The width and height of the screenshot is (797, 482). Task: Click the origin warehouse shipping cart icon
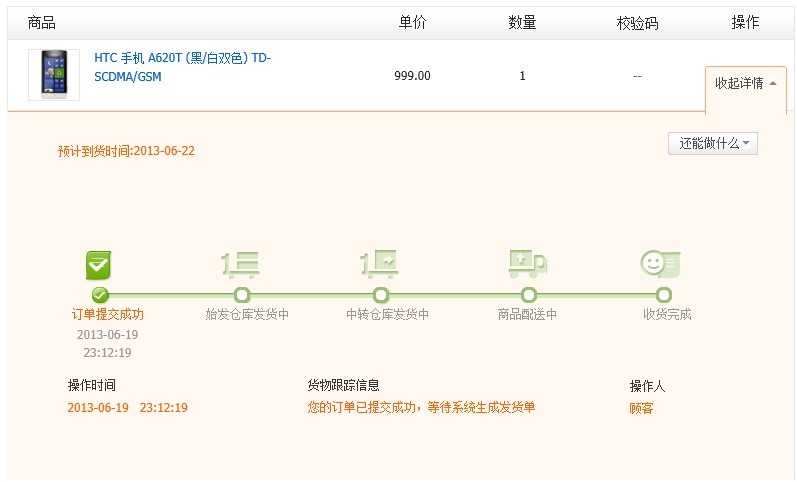click(241, 265)
